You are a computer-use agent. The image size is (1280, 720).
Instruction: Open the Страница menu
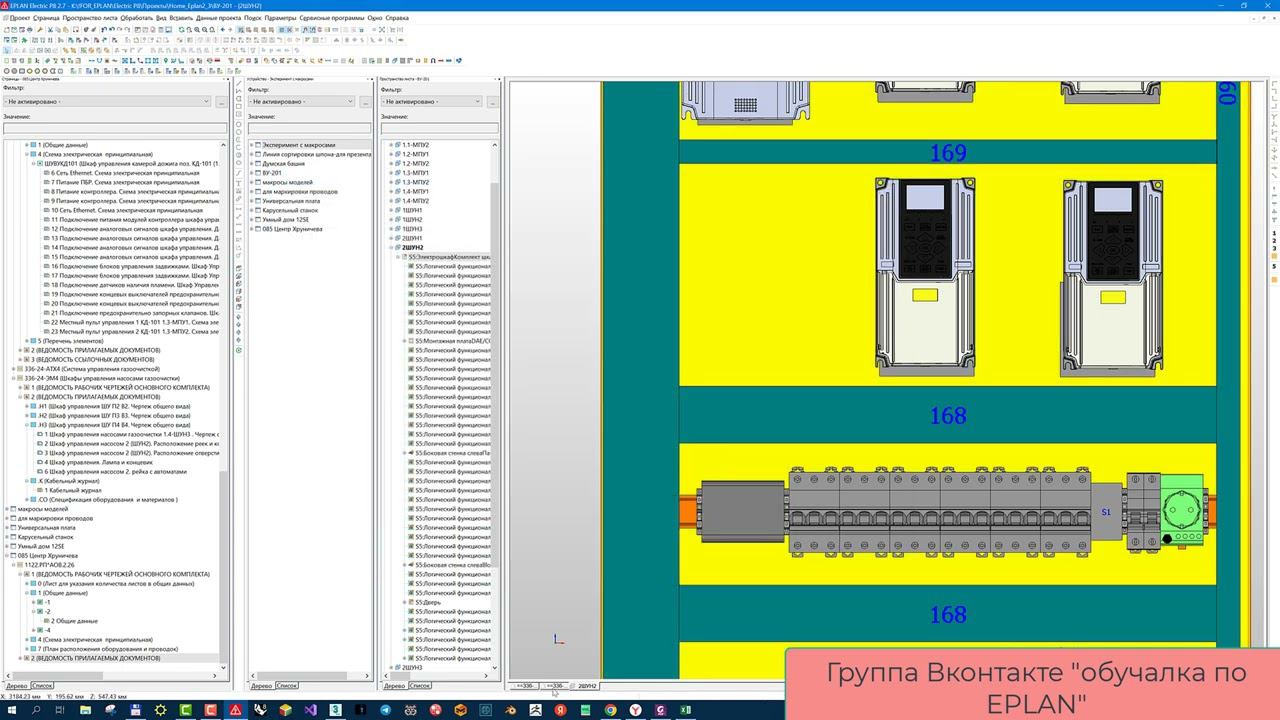coord(46,18)
